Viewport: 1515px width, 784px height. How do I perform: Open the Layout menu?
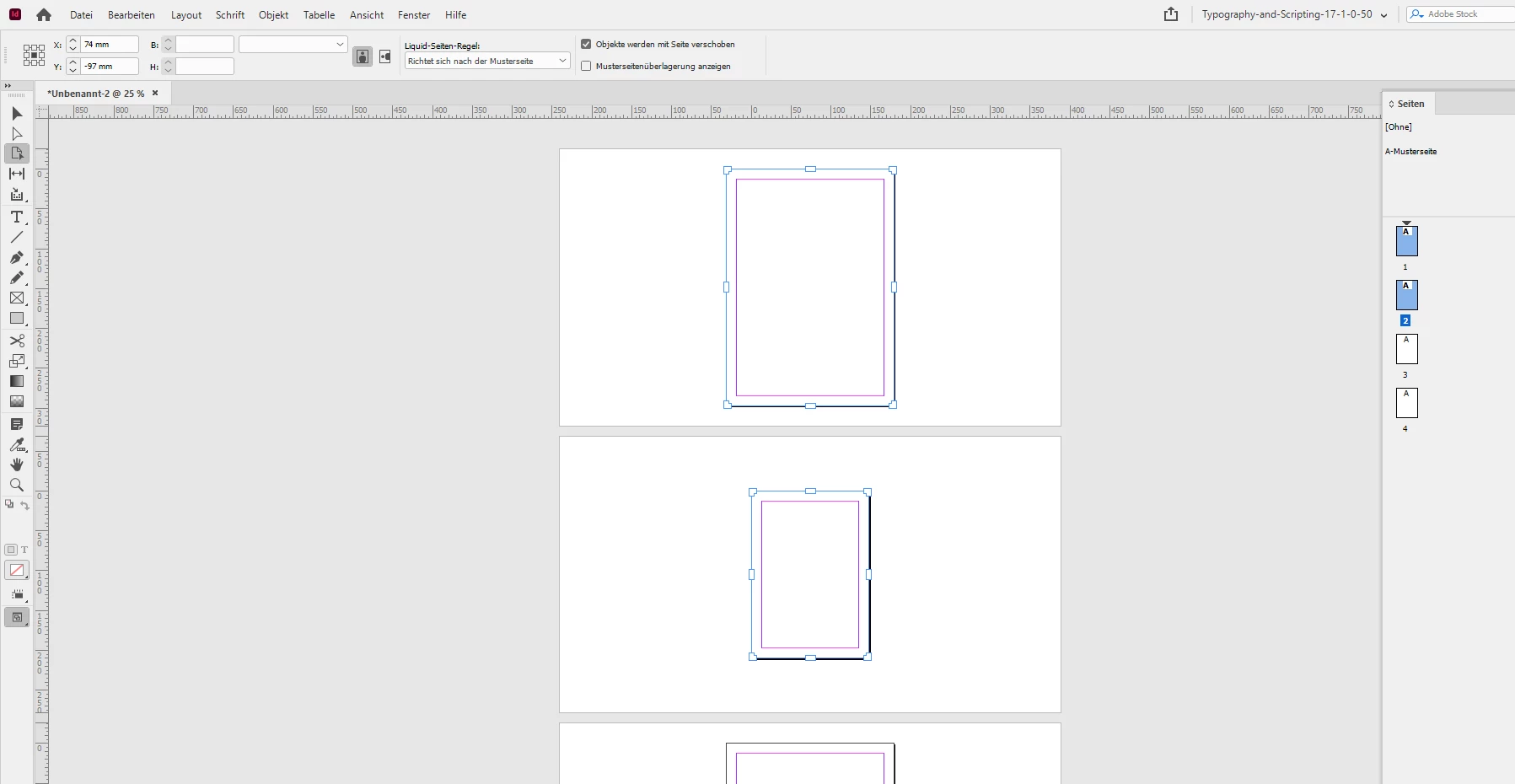click(x=186, y=14)
